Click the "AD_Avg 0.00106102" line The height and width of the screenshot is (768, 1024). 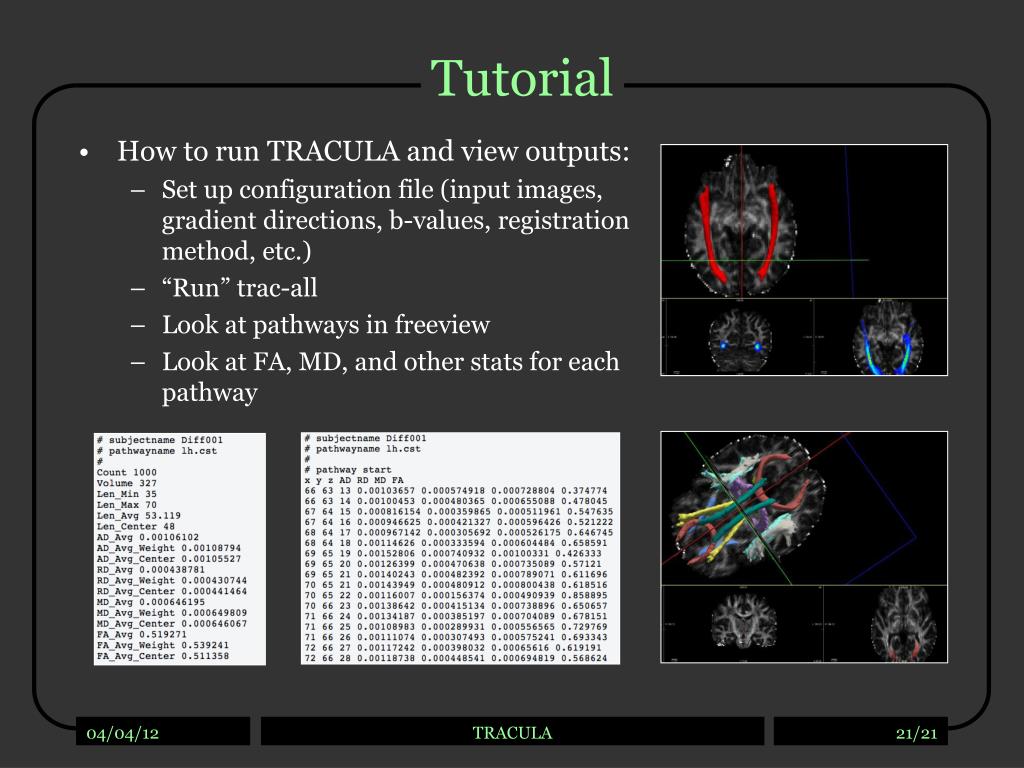pyautogui.click(x=148, y=537)
